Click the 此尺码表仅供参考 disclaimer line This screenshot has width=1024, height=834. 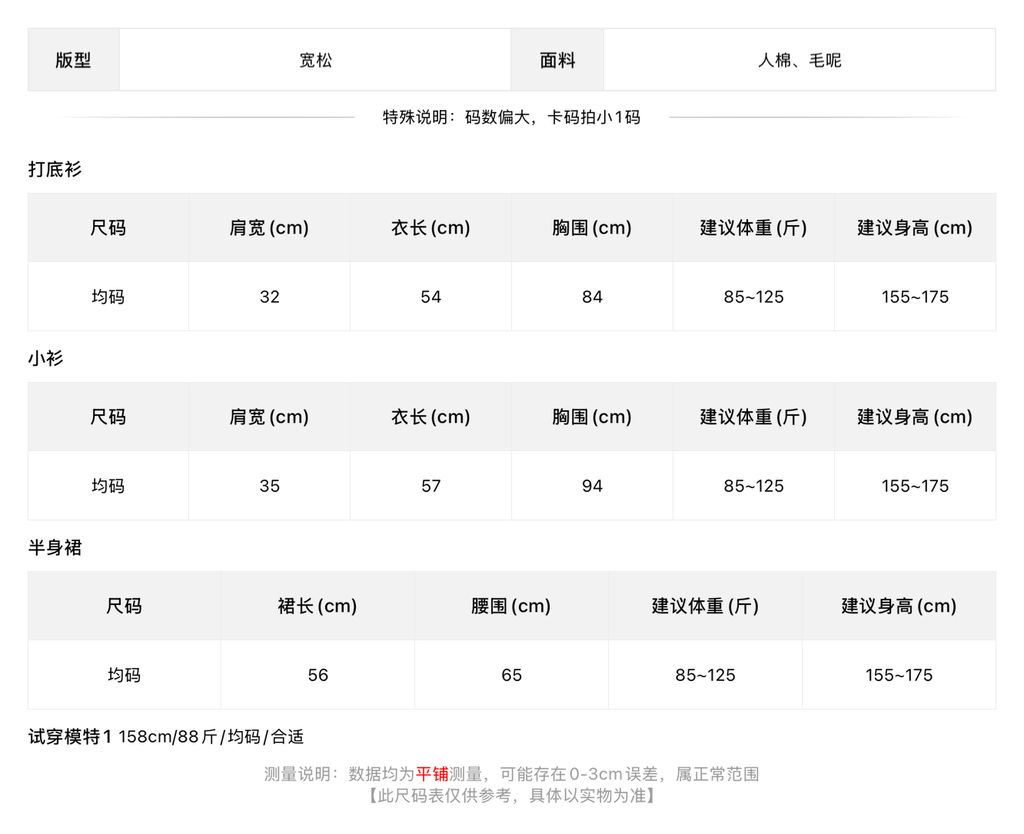511,795
